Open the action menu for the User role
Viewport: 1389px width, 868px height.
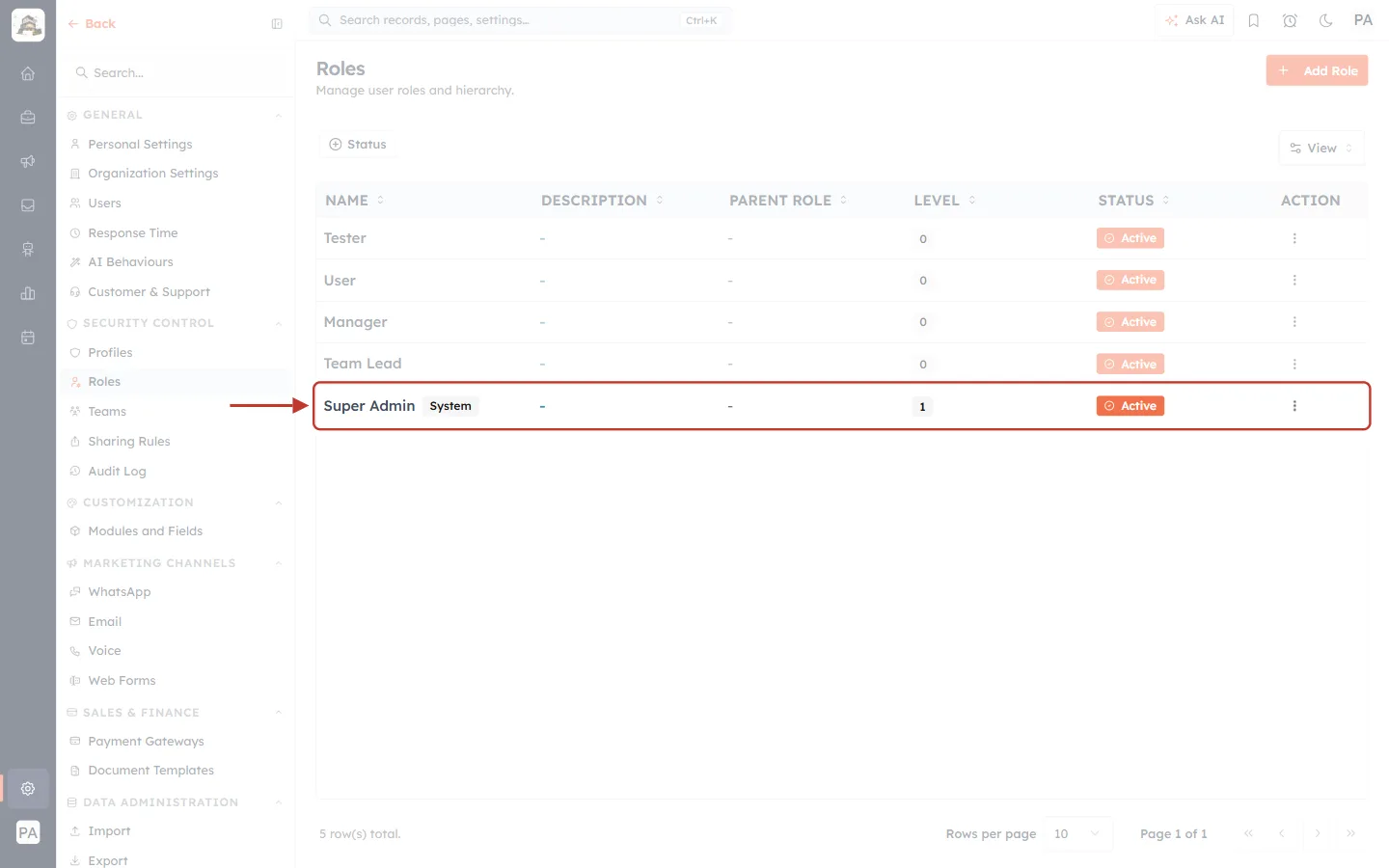[x=1294, y=280]
